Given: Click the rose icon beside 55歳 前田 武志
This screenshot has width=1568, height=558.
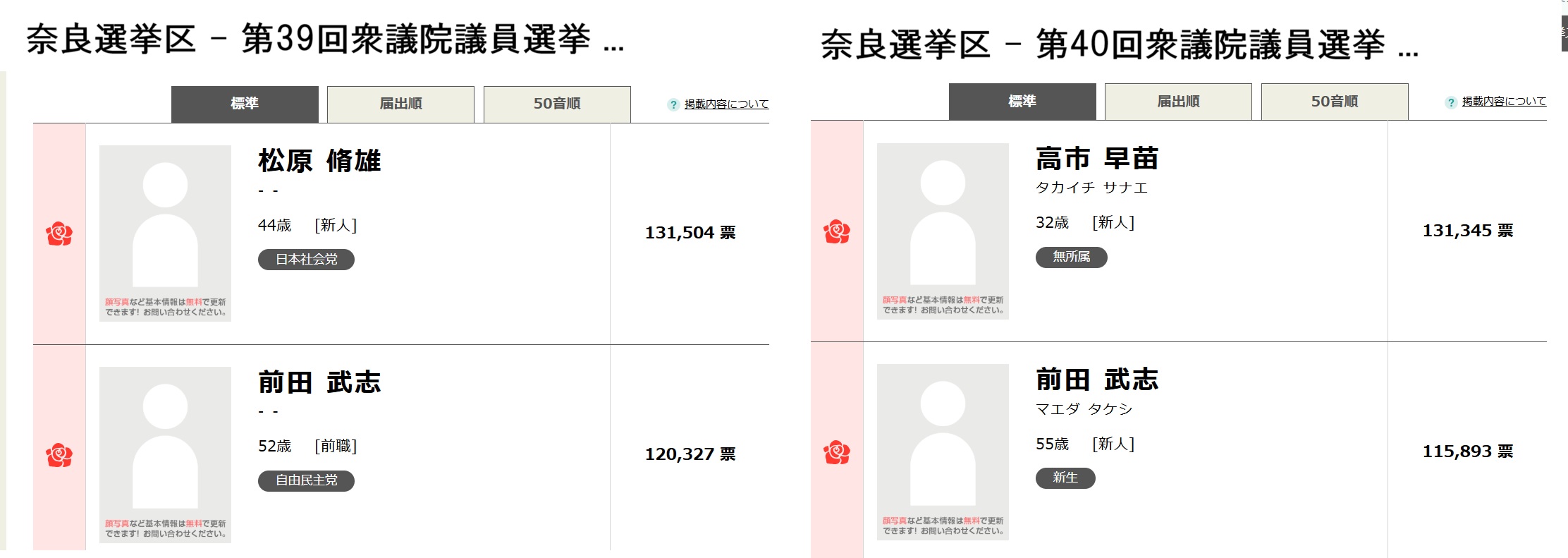Looking at the screenshot, I should pyautogui.click(x=837, y=452).
